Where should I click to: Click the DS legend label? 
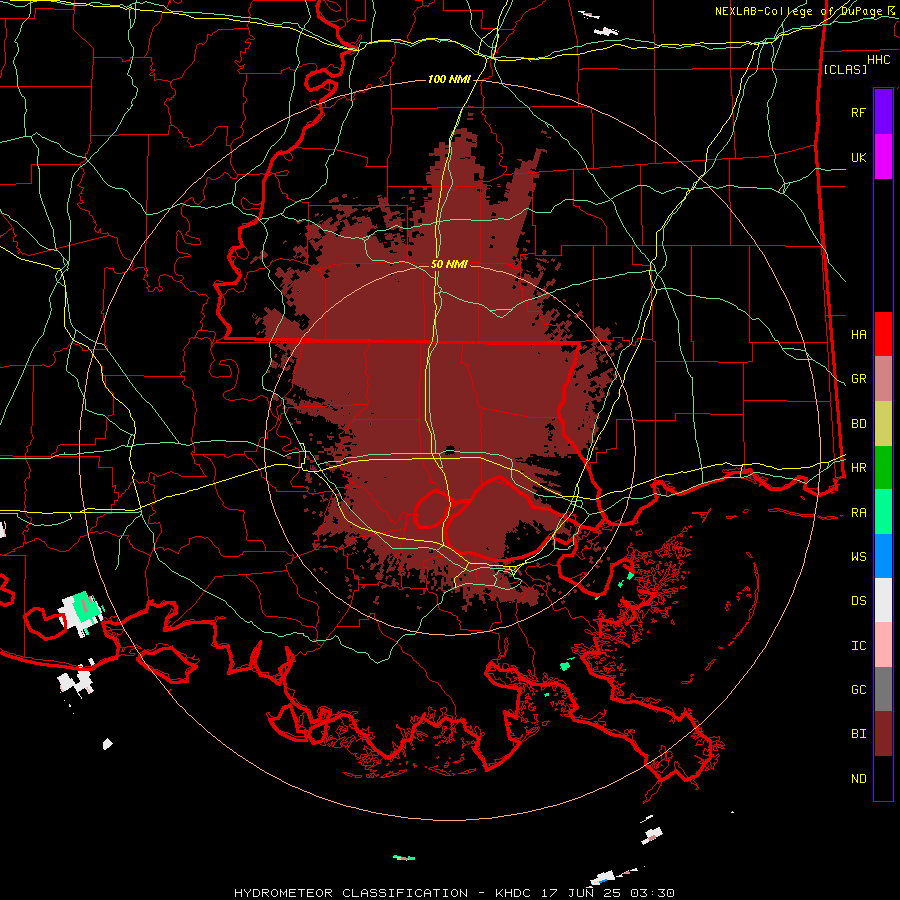tap(859, 601)
